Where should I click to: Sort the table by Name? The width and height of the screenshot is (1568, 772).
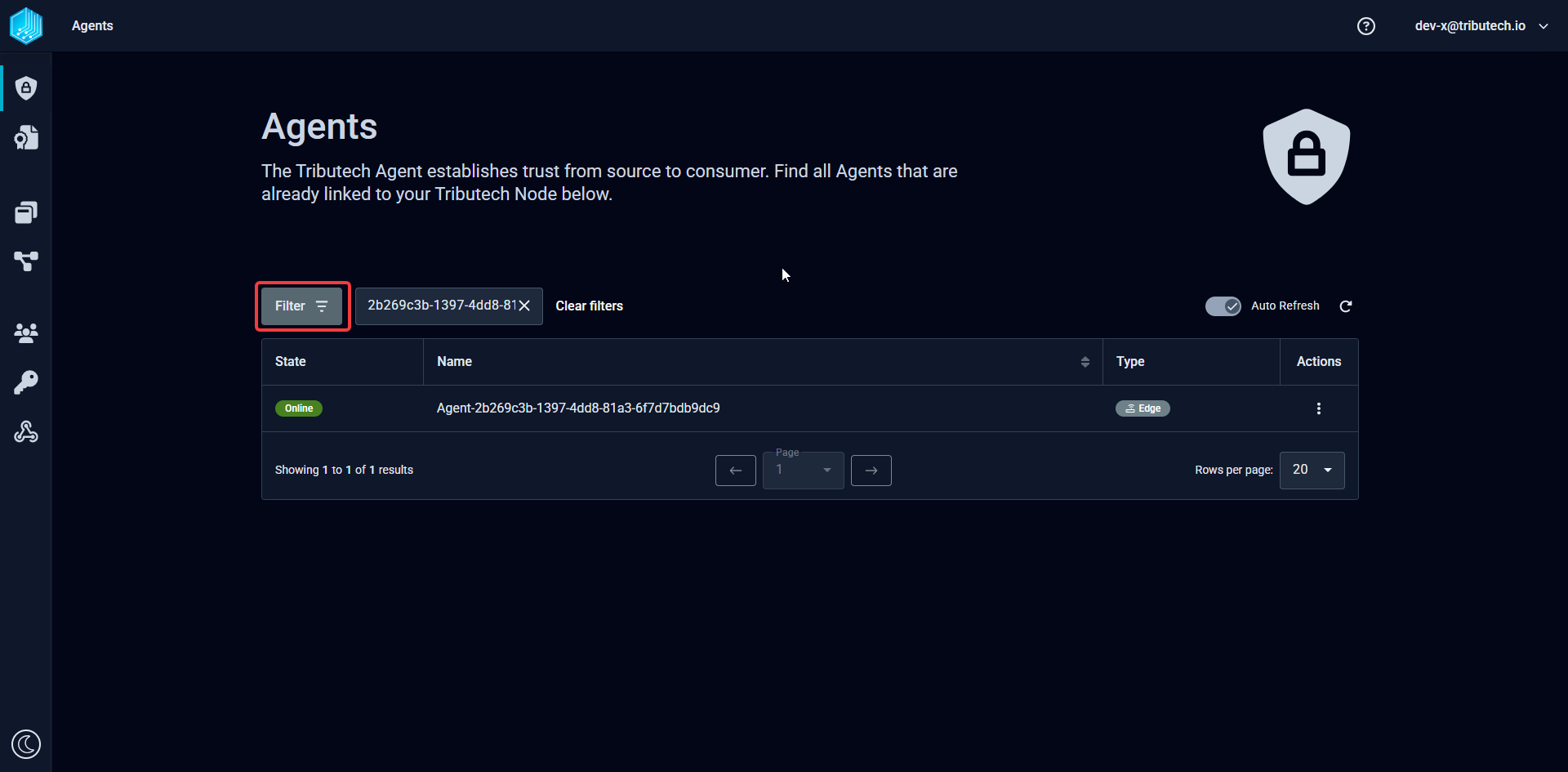click(x=1085, y=362)
